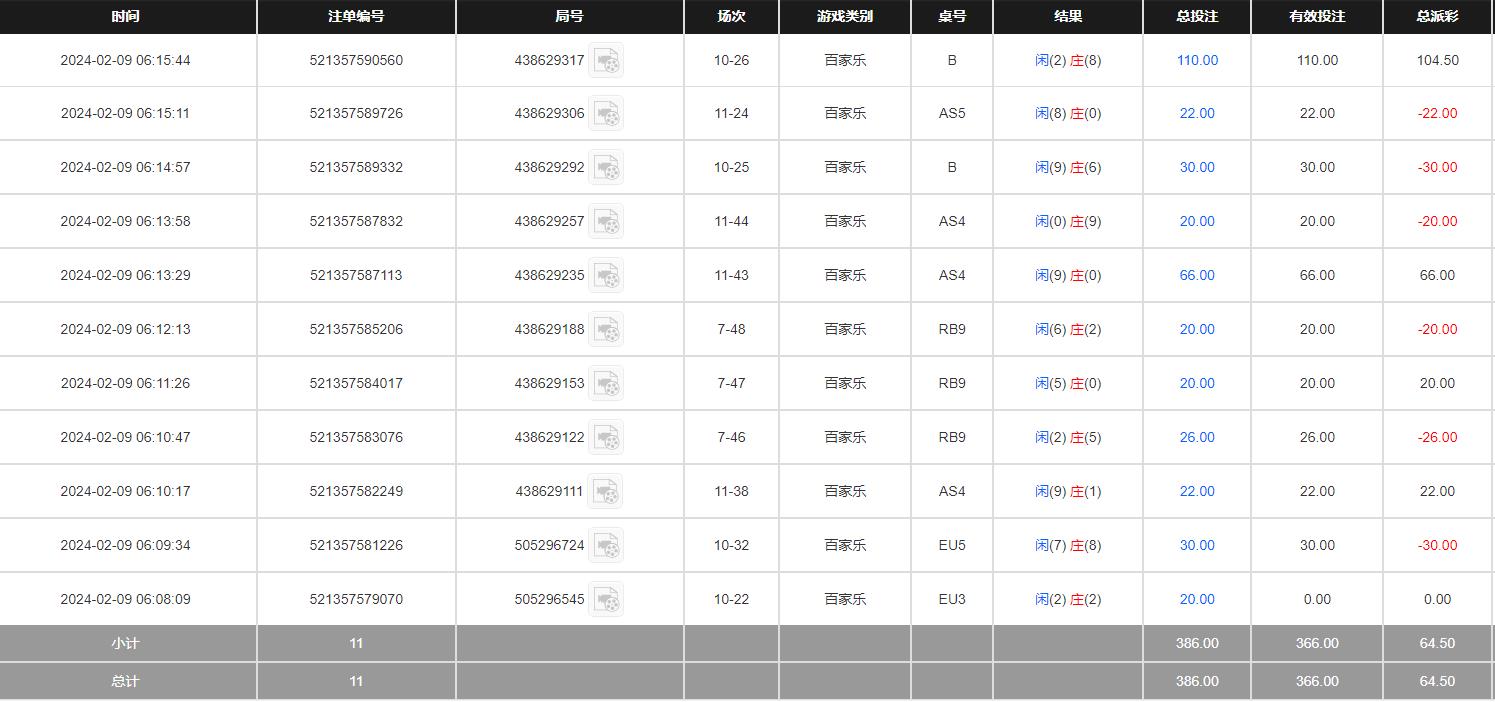Click the 总派彩 column header
Image resolution: width=1495 pixels, height=702 pixels.
[1437, 16]
